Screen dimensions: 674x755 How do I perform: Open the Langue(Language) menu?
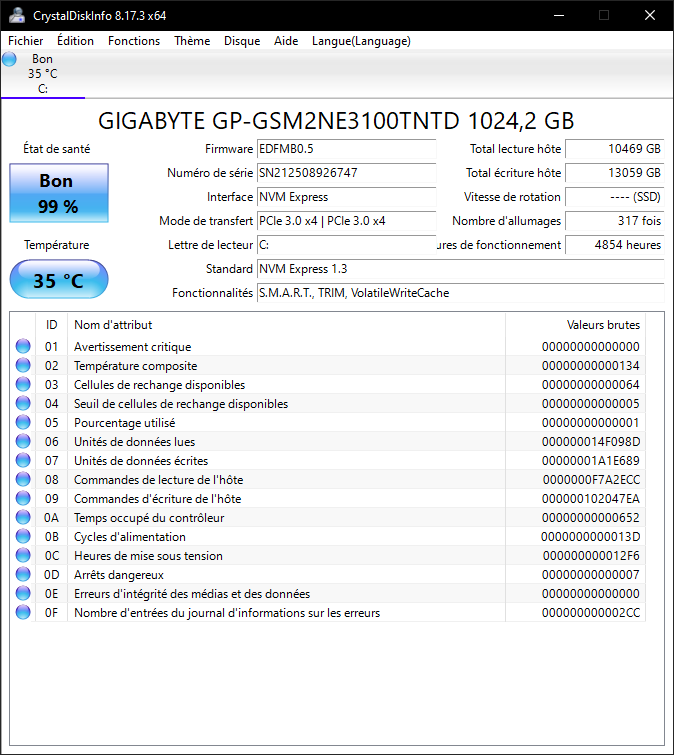361,41
